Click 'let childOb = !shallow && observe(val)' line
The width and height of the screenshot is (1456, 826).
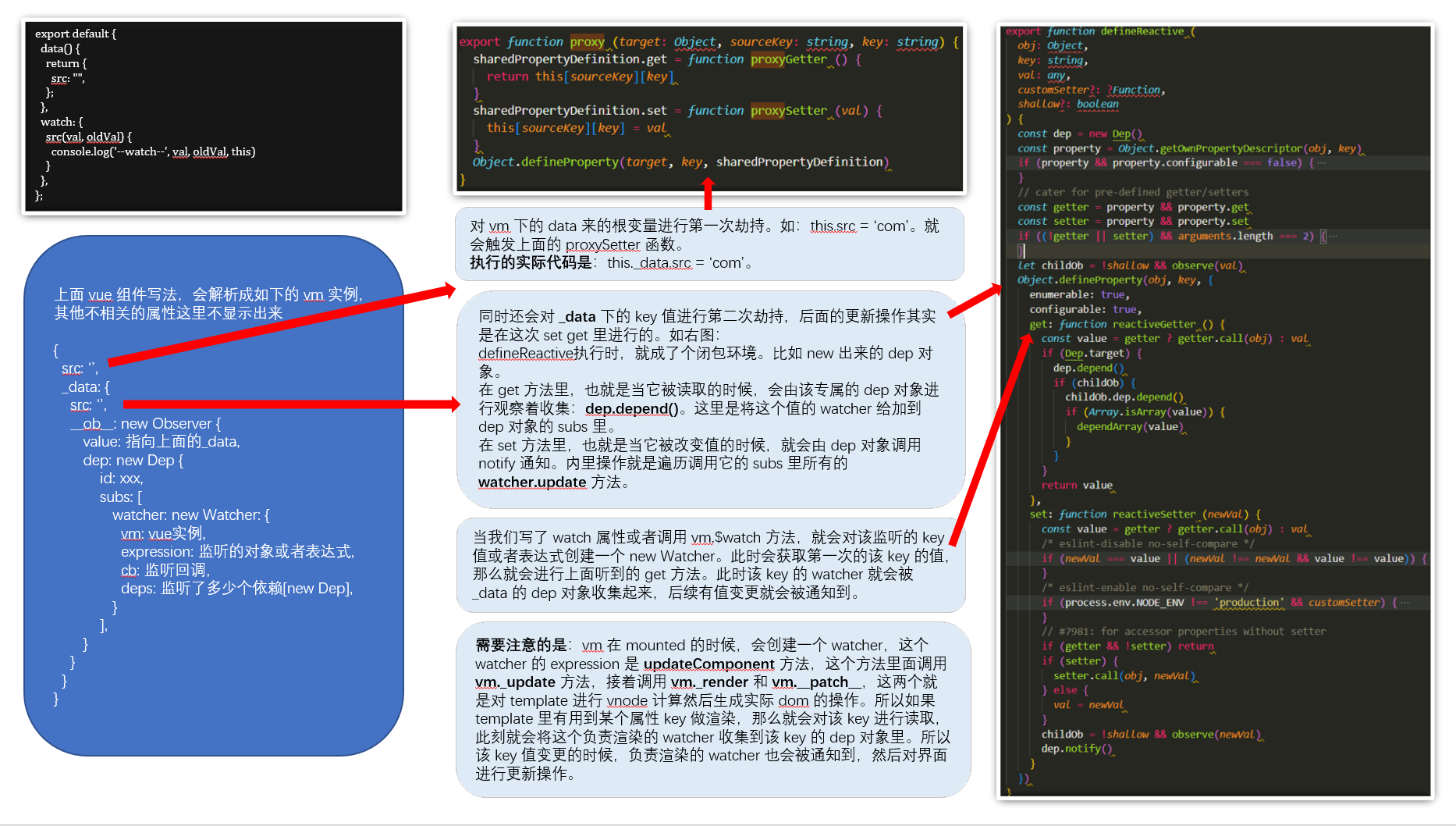1131,265
